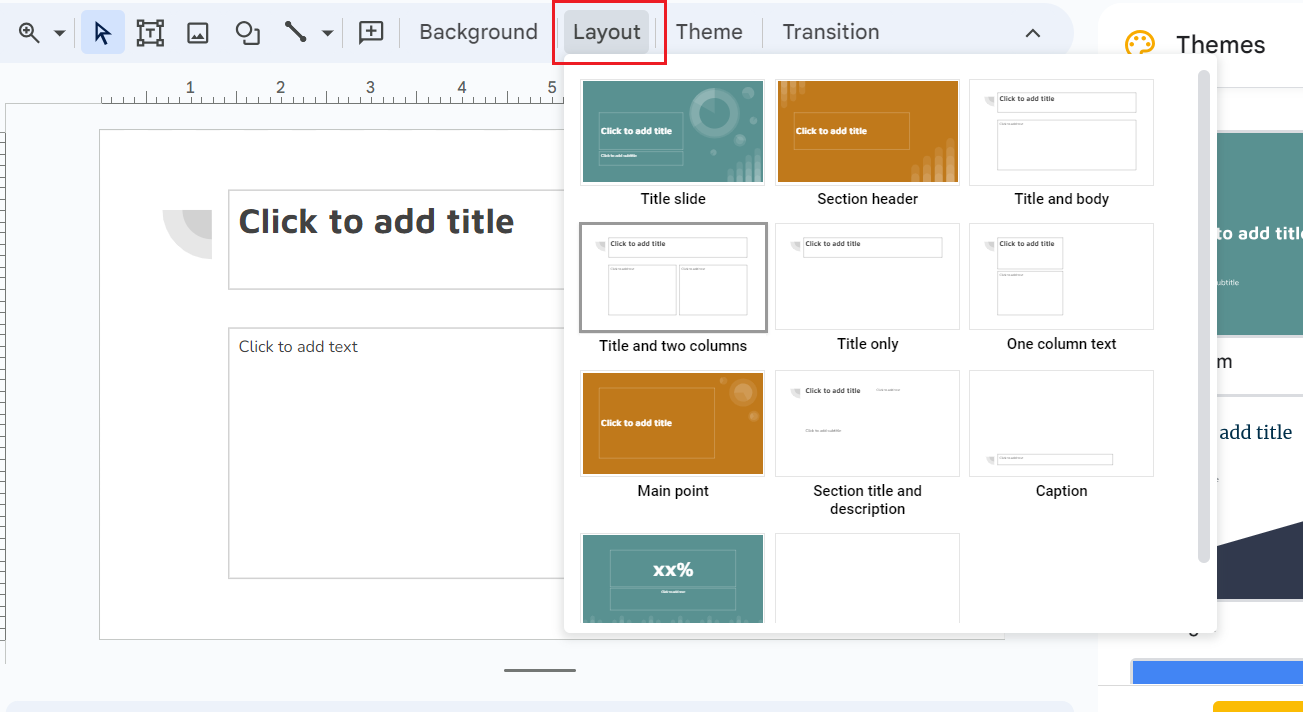
Task: Open the Theme menu item
Action: pos(709,31)
